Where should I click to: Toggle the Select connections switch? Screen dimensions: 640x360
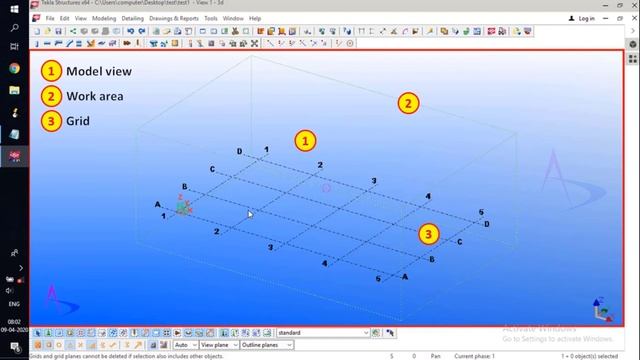click(48, 333)
